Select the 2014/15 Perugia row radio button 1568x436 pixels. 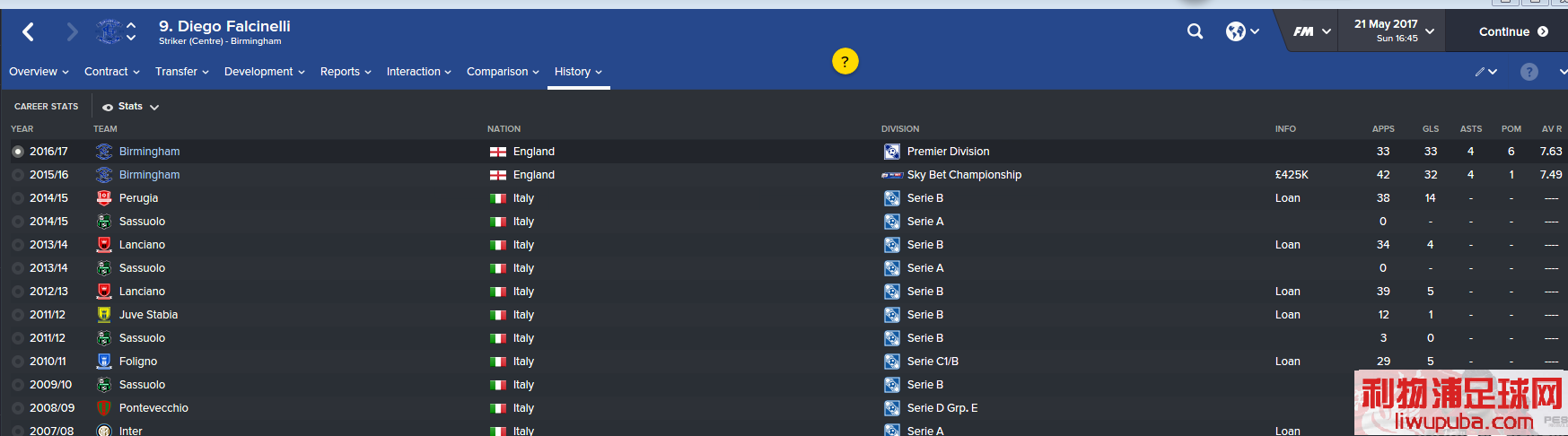click(18, 198)
